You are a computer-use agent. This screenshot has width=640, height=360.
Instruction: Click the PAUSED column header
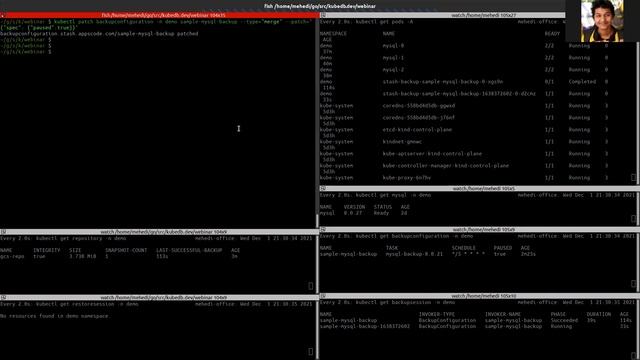502,248
